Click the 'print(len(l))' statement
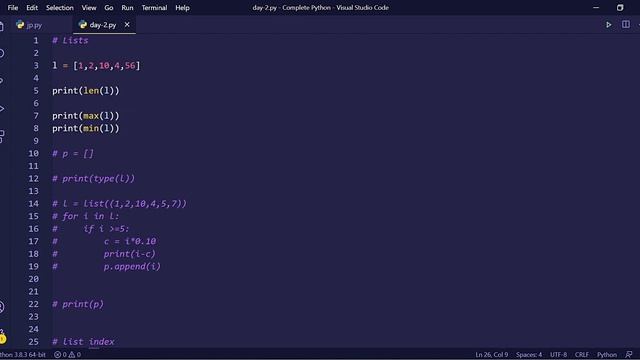The width and height of the screenshot is (640, 360). pos(86,91)
